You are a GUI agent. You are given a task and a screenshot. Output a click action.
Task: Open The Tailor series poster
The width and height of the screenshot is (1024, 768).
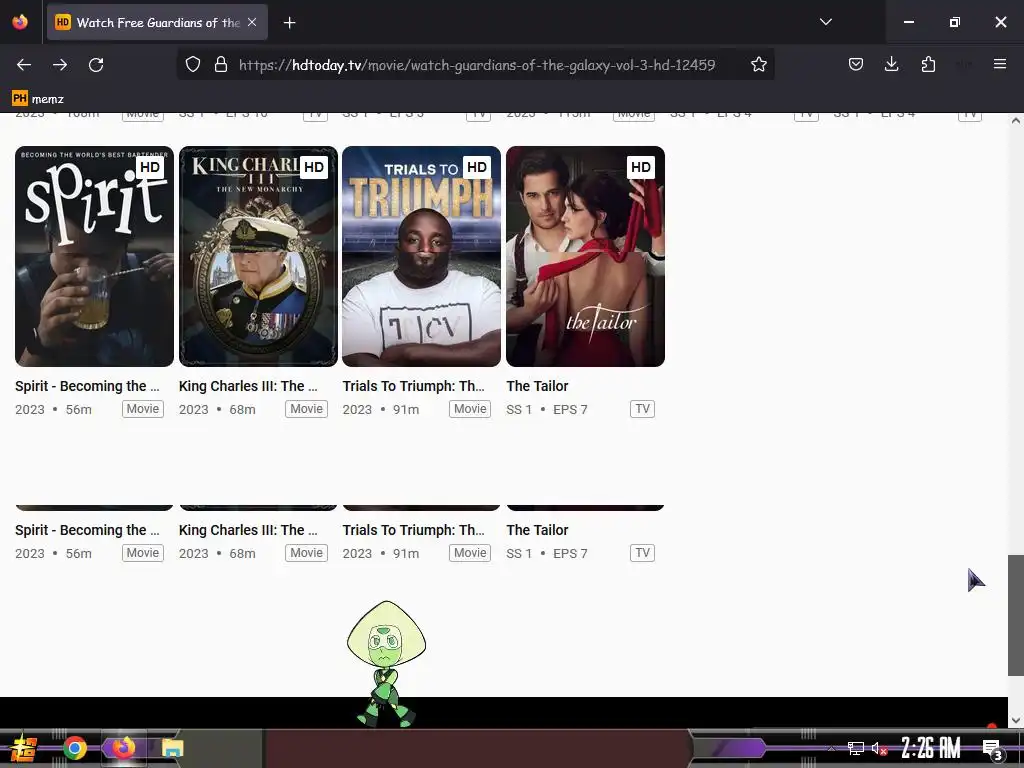[x=586, y=256]
